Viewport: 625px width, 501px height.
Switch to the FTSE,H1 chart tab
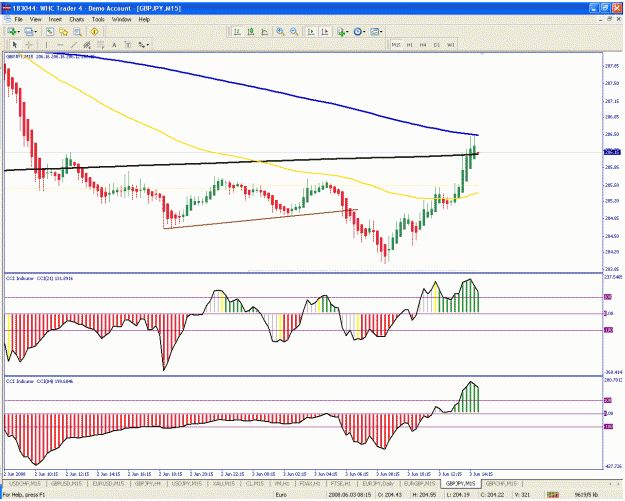341,484
